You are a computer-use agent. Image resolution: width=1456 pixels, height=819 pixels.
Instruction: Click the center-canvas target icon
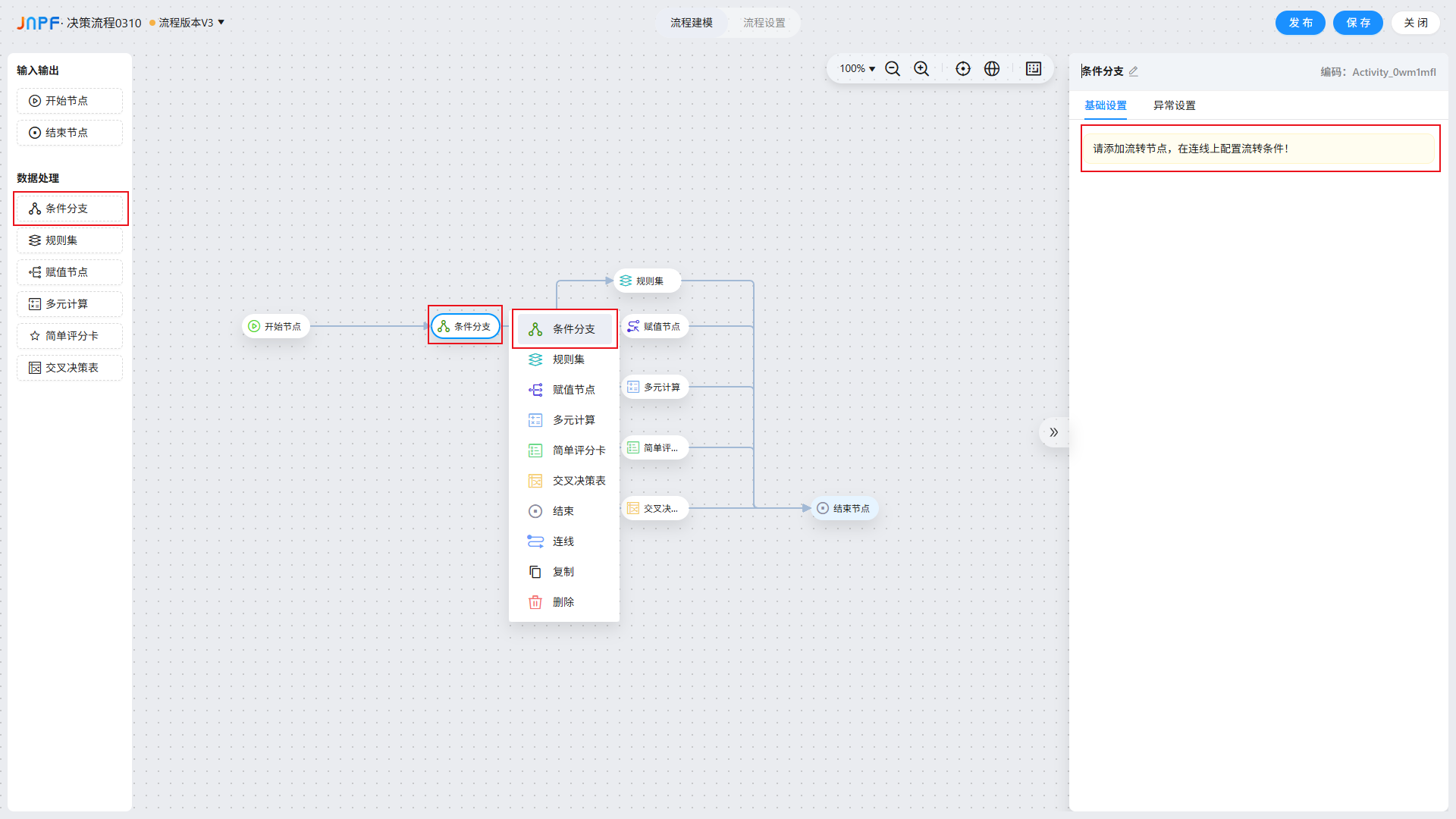coord(963,69)
